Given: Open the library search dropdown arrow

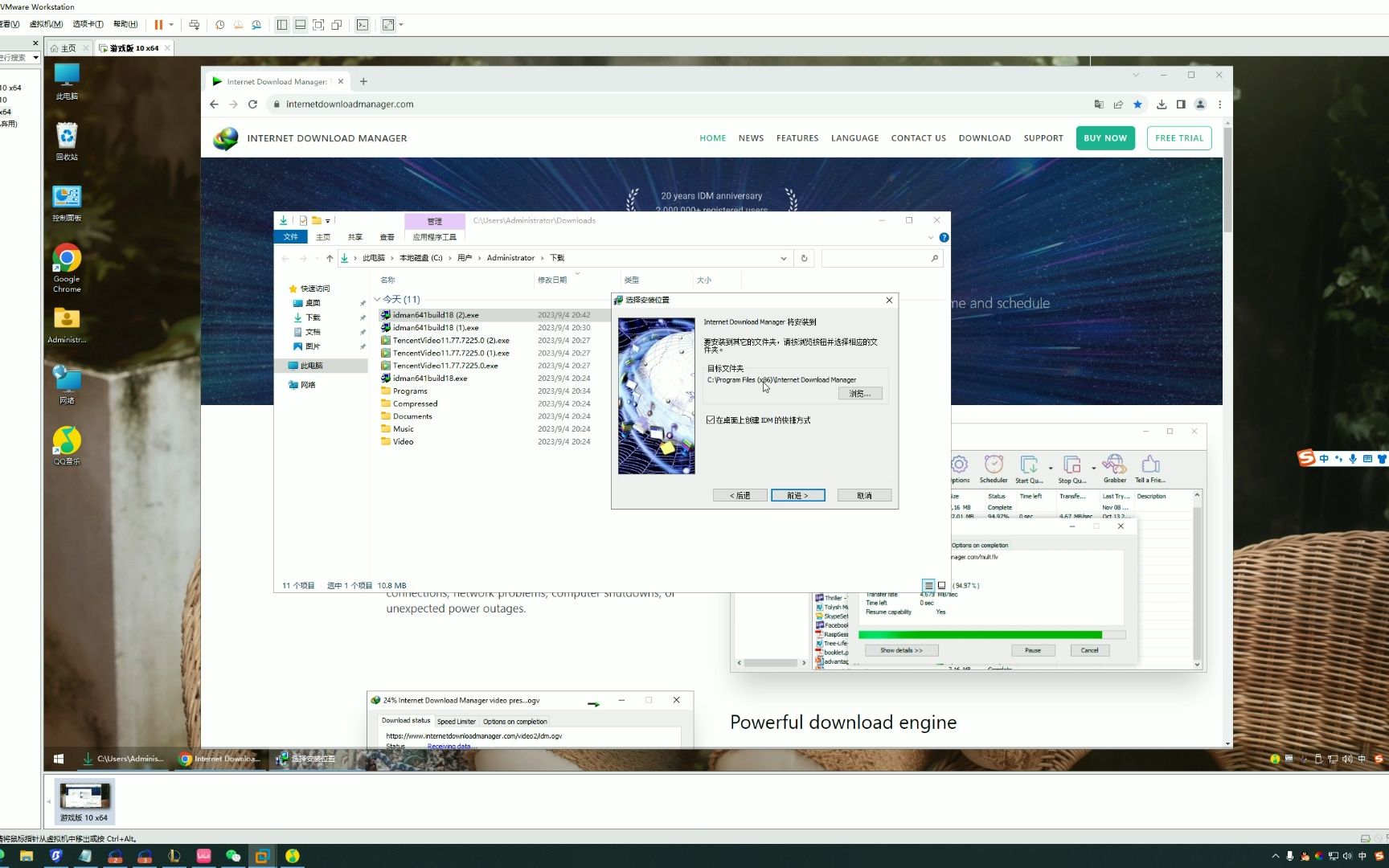Looking at the screenshot, I should [35, 58].
